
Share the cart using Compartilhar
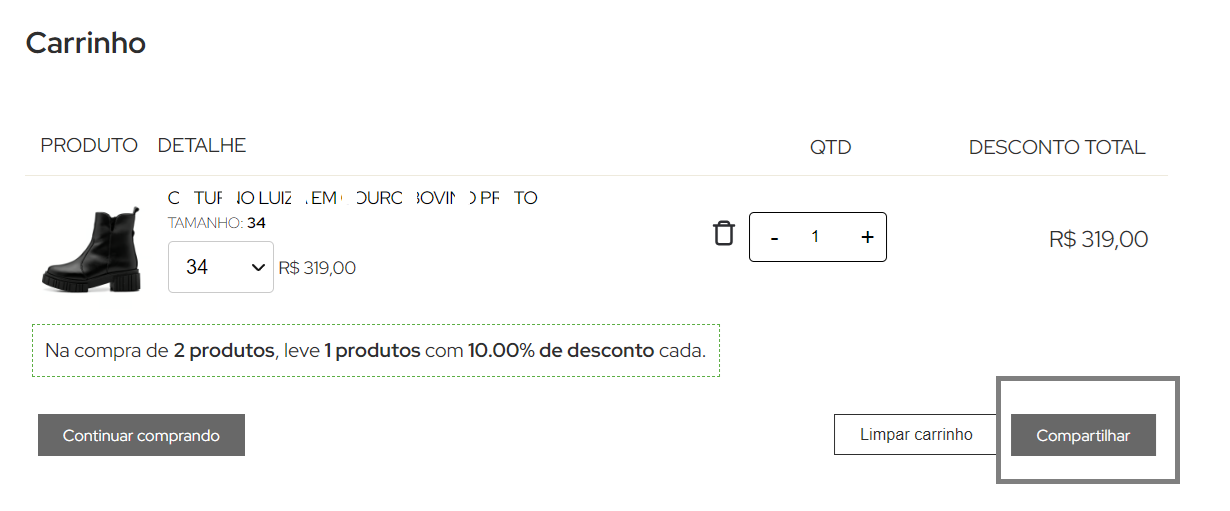click(1083, 435)
